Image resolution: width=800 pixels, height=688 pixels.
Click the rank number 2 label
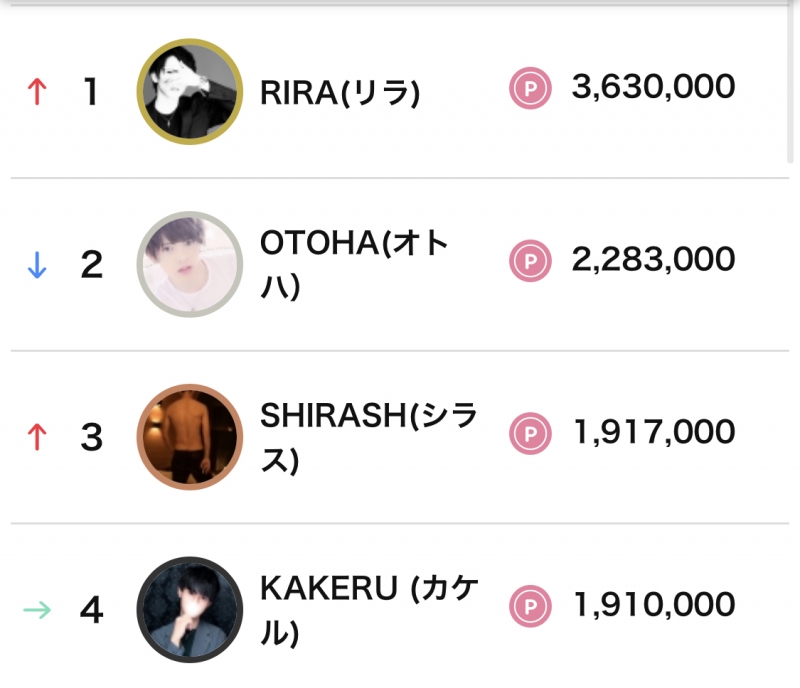(x=92, y=262)
